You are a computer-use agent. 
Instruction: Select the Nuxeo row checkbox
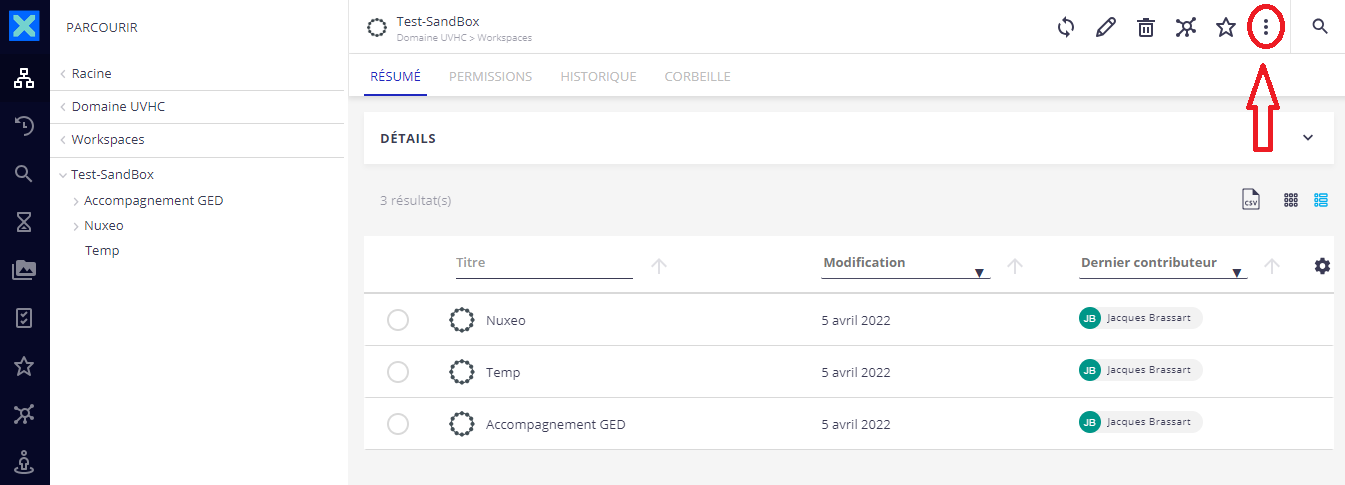pos(398,320)
